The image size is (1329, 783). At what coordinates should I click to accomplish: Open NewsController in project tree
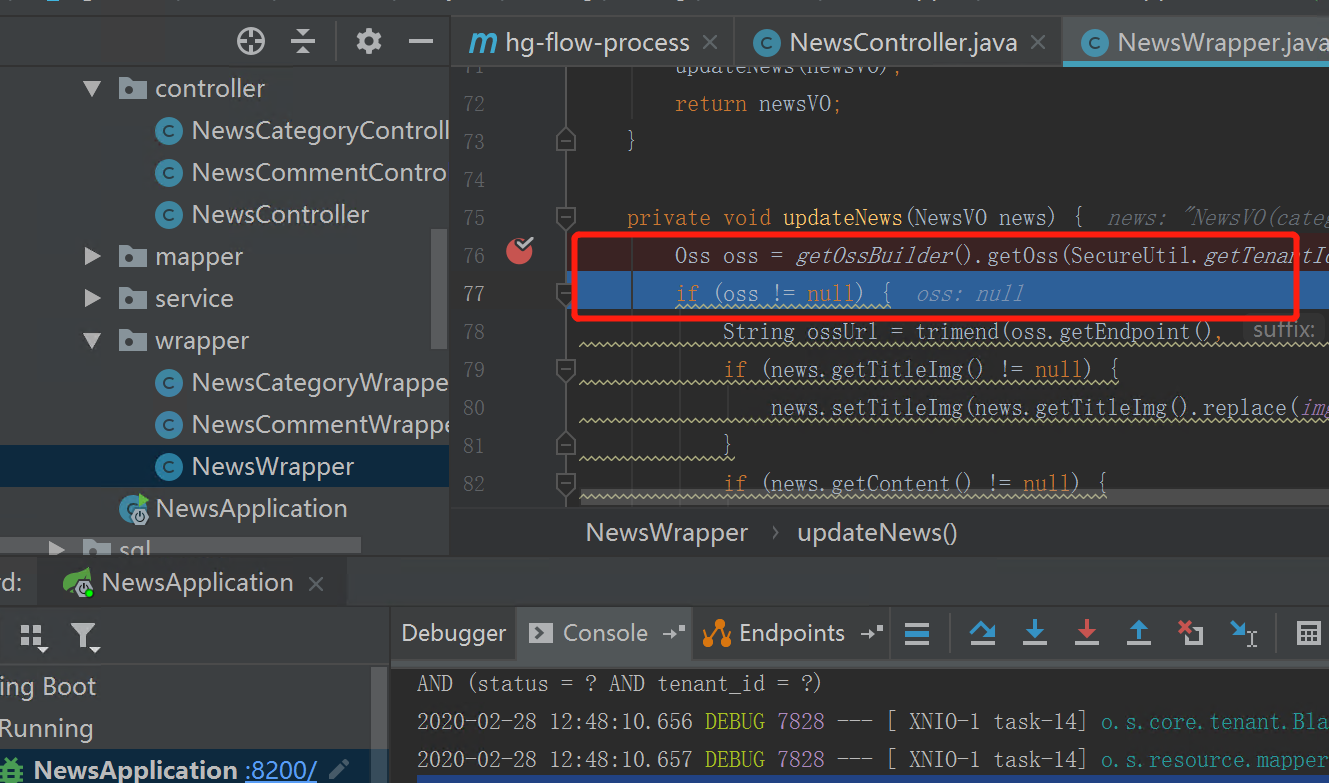coord(263,215)
